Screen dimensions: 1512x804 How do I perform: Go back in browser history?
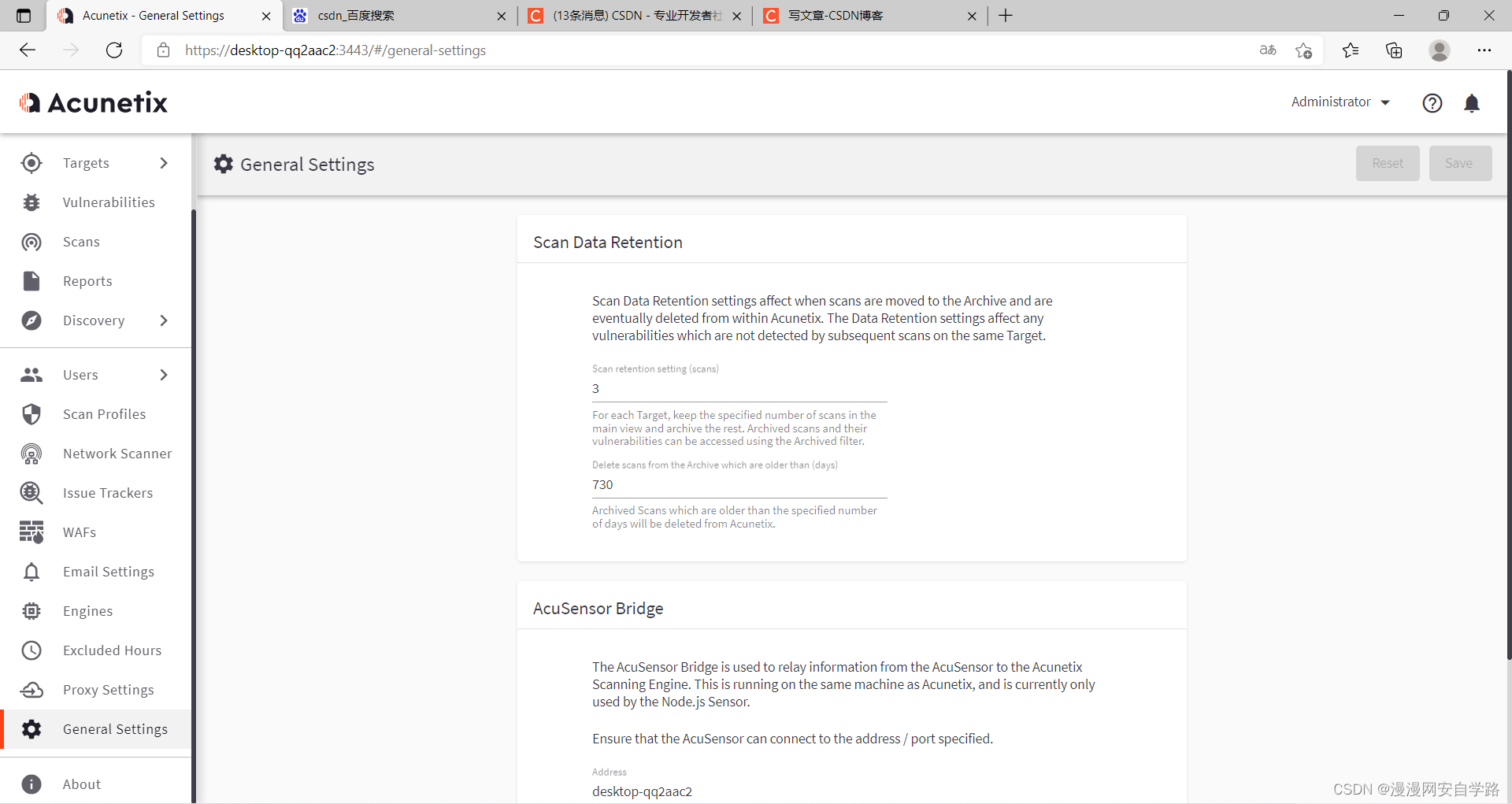tap(28, 50)
